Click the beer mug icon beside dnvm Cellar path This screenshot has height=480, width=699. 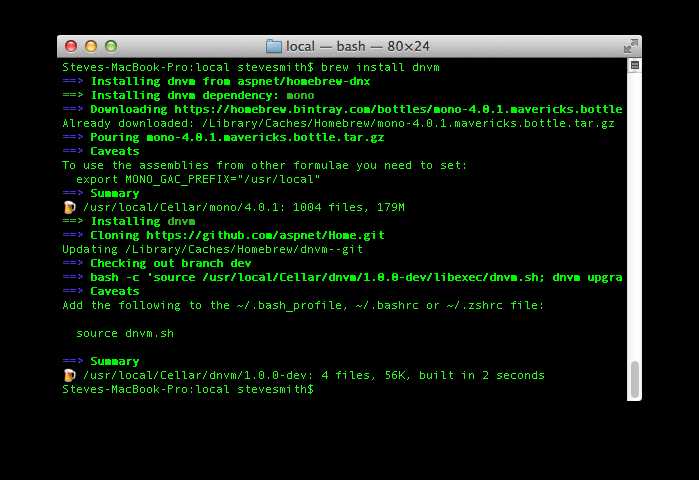click(x=69, y=375)
